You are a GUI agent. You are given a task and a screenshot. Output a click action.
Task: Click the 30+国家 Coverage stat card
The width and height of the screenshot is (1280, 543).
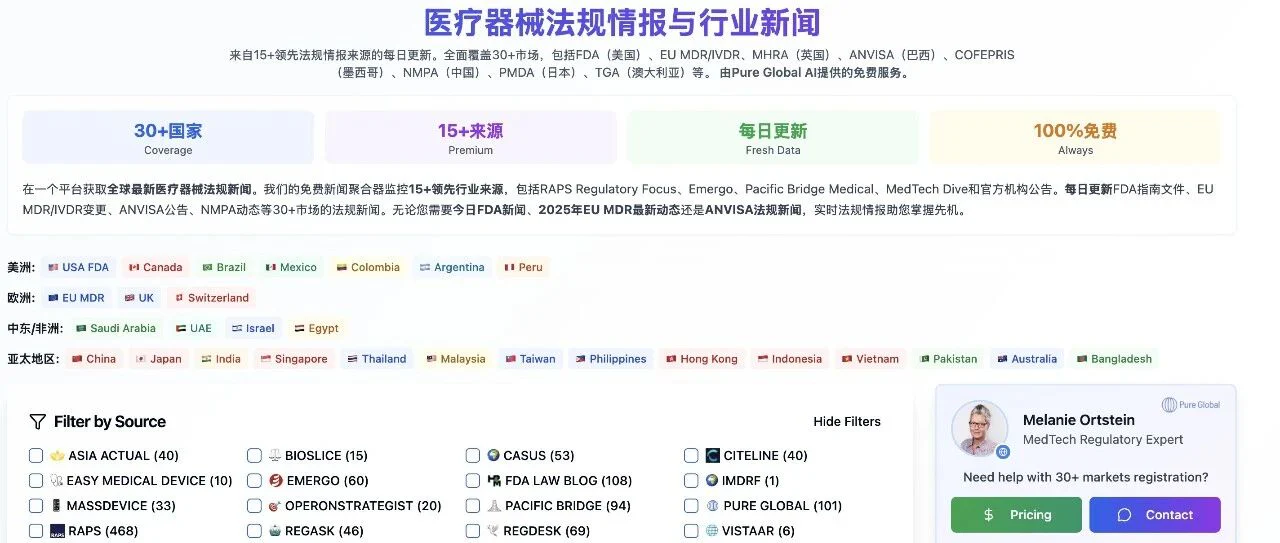pyautogui.click(x=168, y=138)
